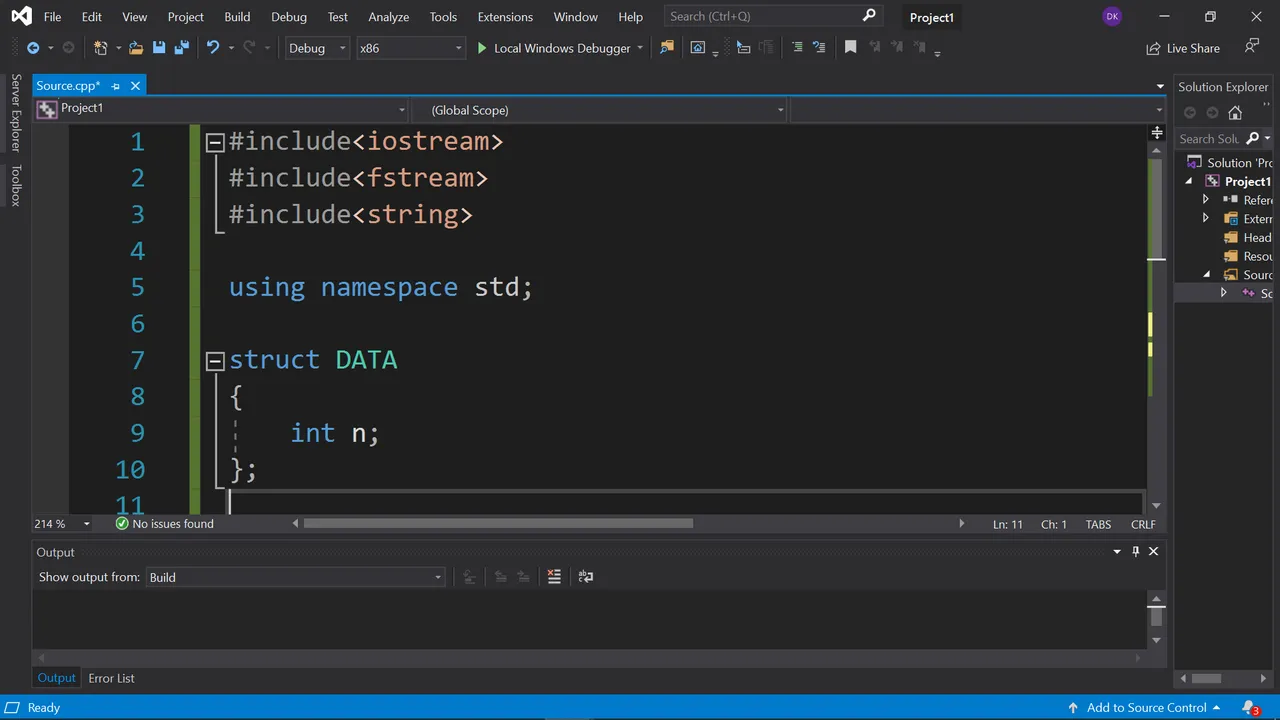Collapse the #include region on line 1
Image resolution: width=1280 pixels, height=720 pixels.
[x=214, y=142]
